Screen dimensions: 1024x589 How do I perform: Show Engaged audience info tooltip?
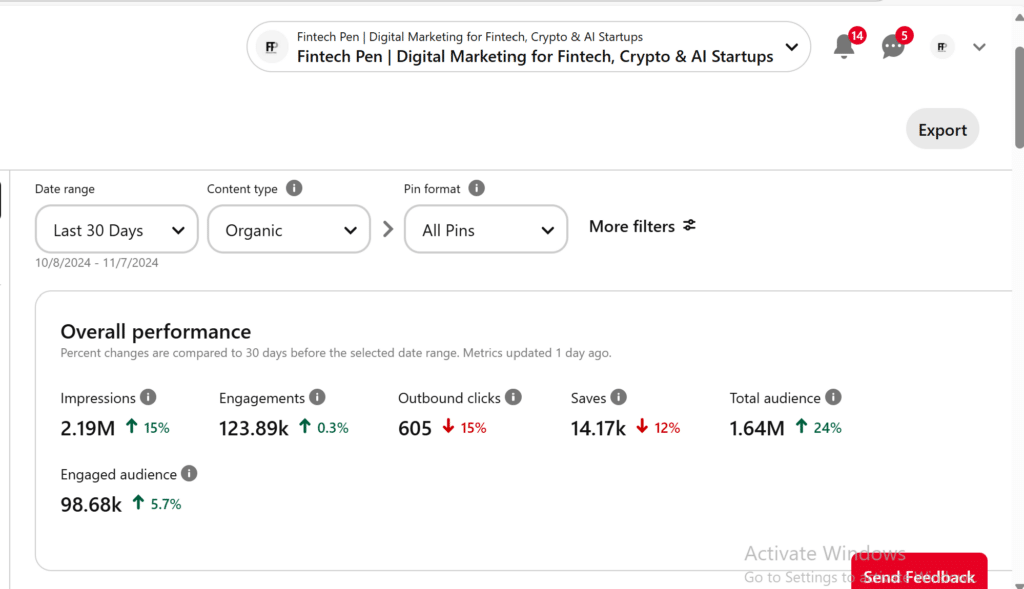coord(189,473)
